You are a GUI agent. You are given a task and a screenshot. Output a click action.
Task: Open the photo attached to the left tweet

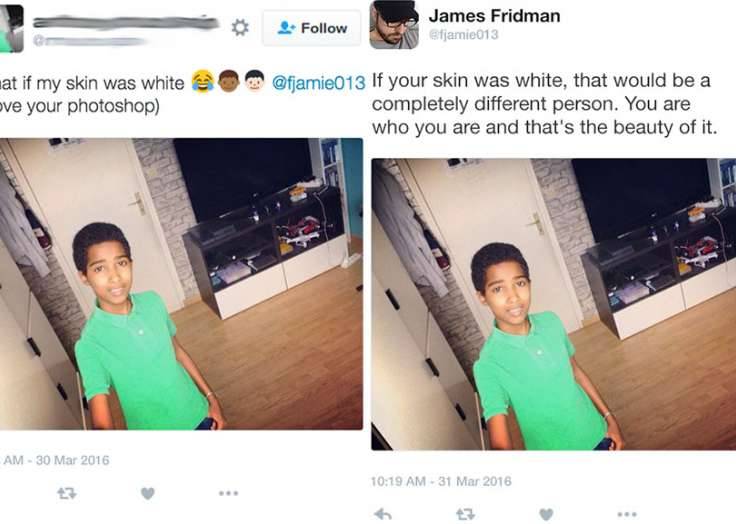181,284
